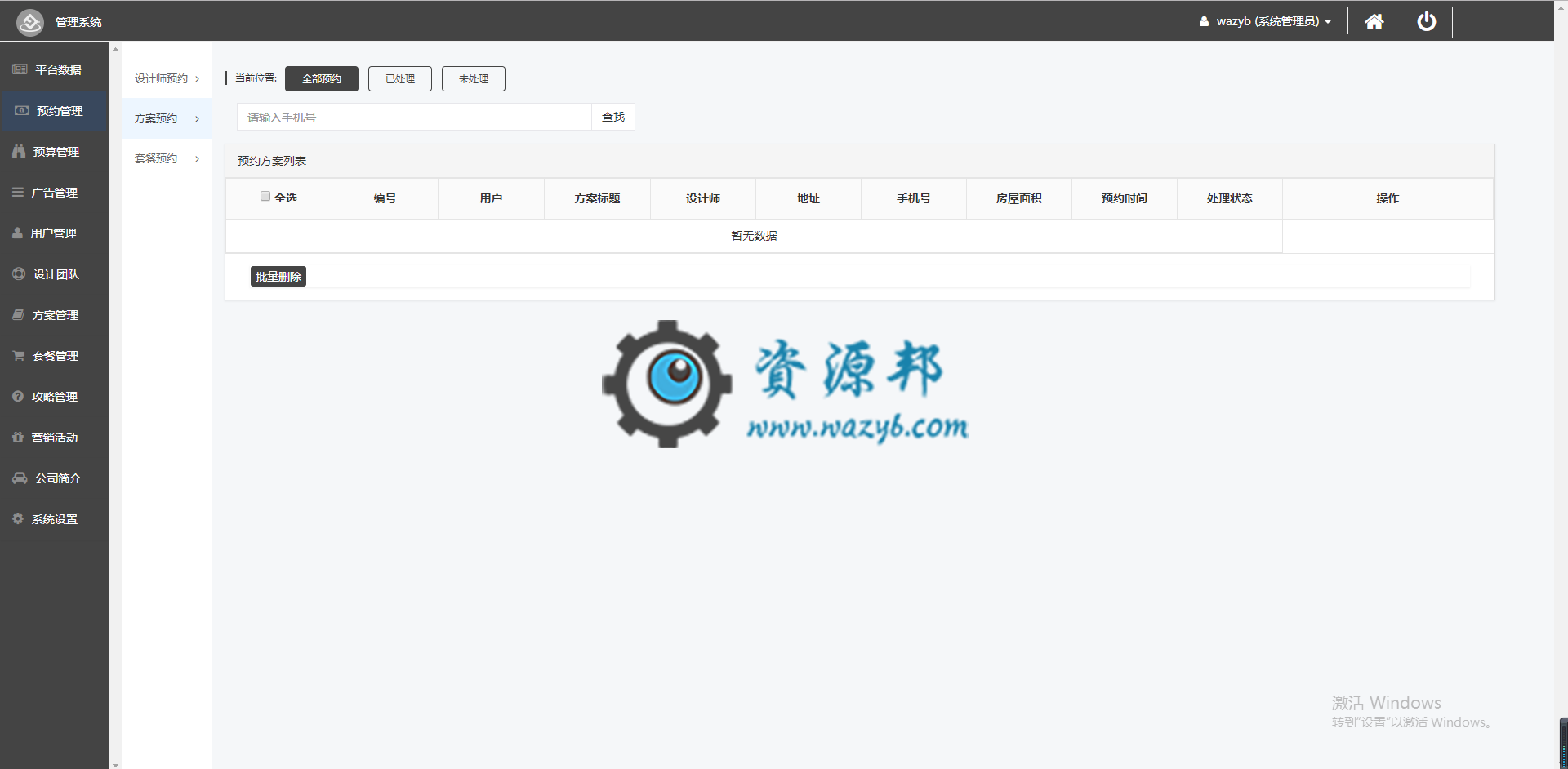Open 广告管理 in the sidebar menu
1568x769 pixels.
[54, 193]
